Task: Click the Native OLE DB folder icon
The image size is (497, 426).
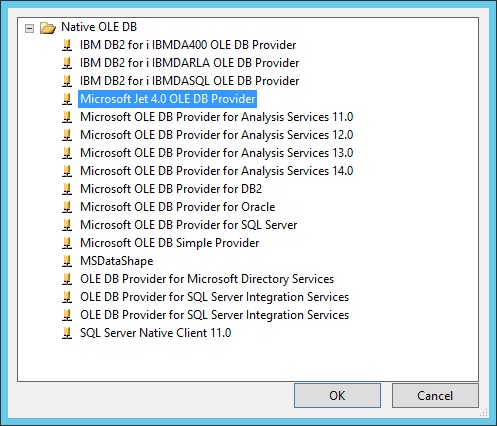Action: tap(48, 28)
